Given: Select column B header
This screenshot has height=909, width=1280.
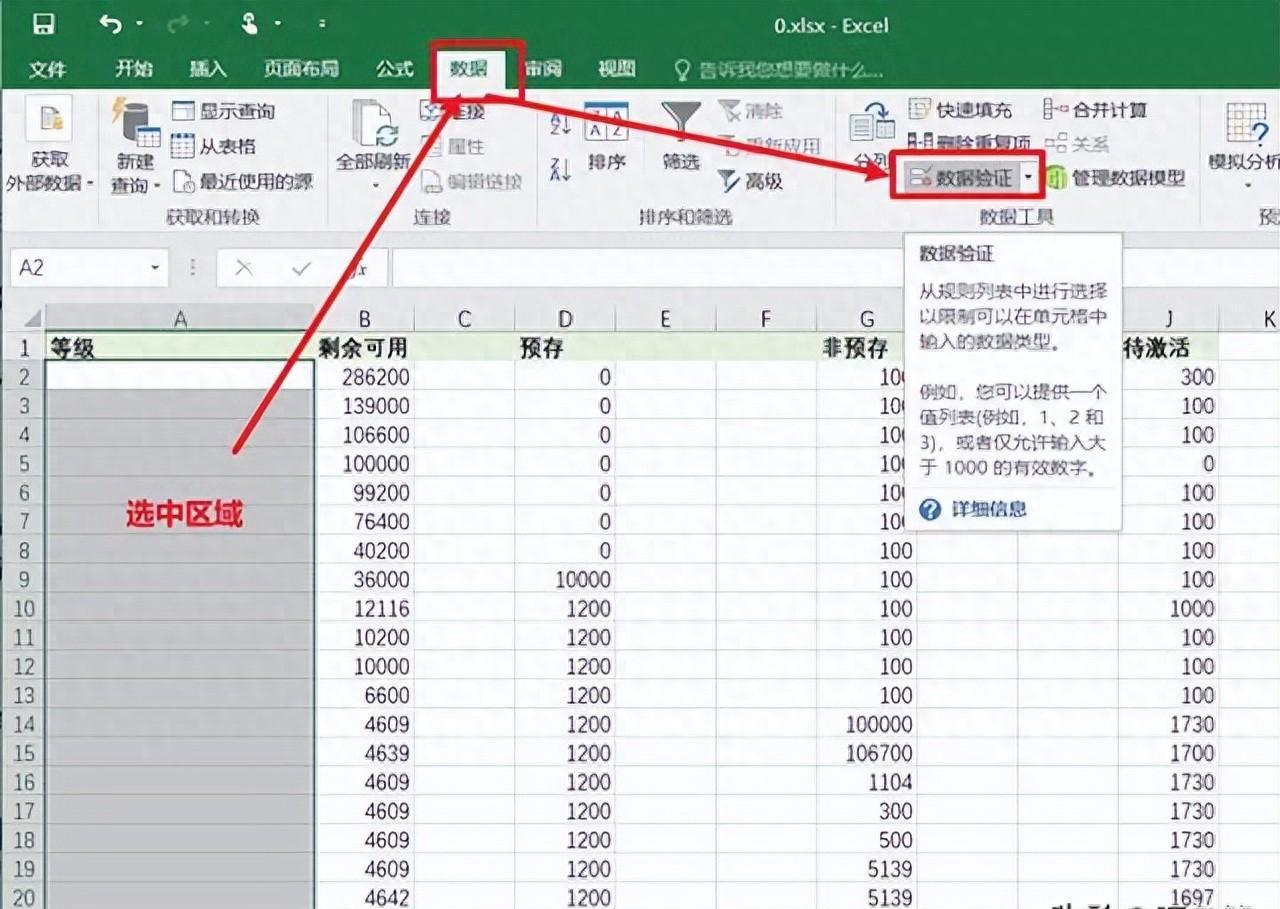Looking at the screenshot, I should [x=364, y=319].
